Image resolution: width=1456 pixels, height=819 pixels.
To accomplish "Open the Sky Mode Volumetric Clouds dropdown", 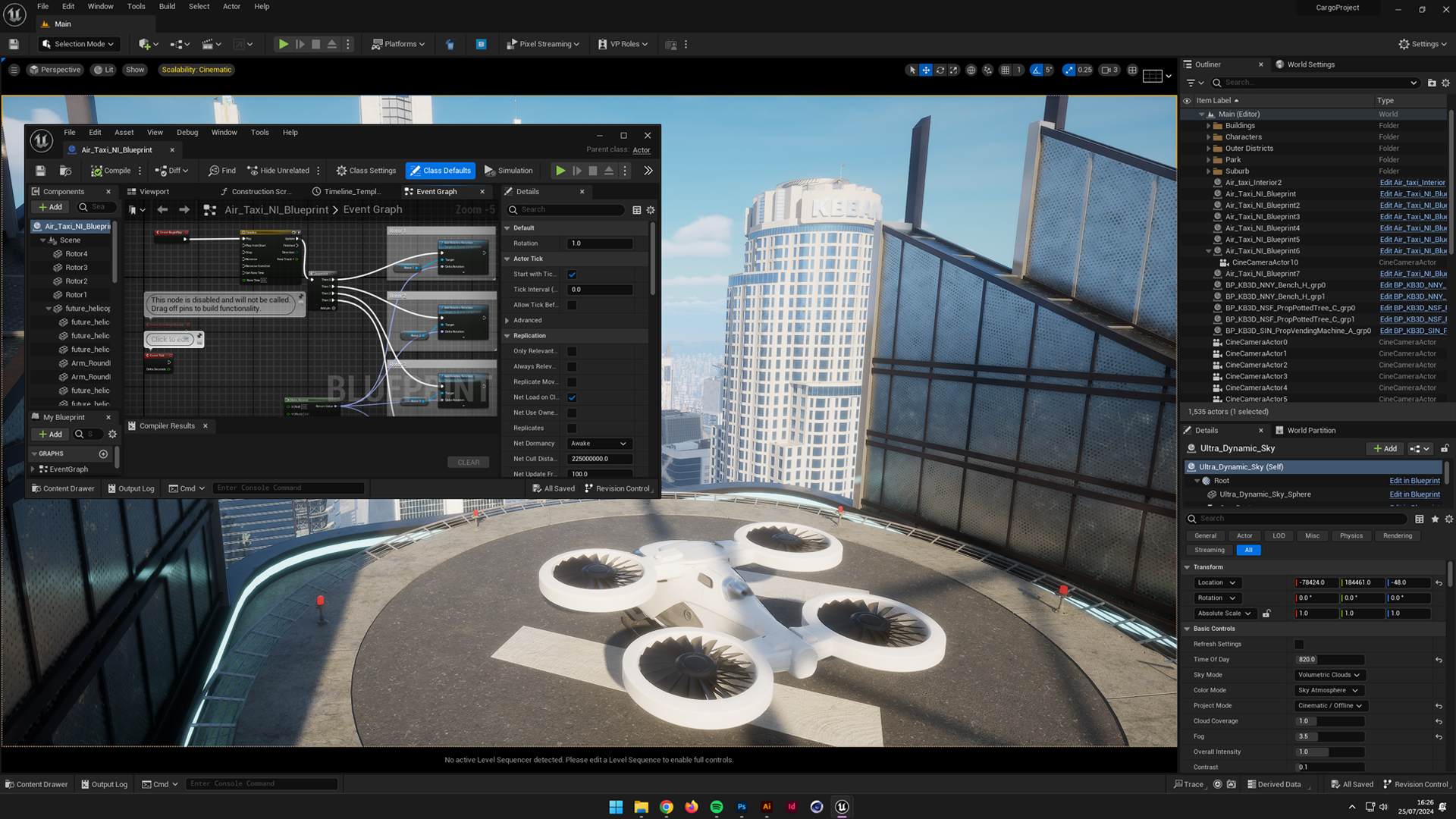I will (1329, 675).
